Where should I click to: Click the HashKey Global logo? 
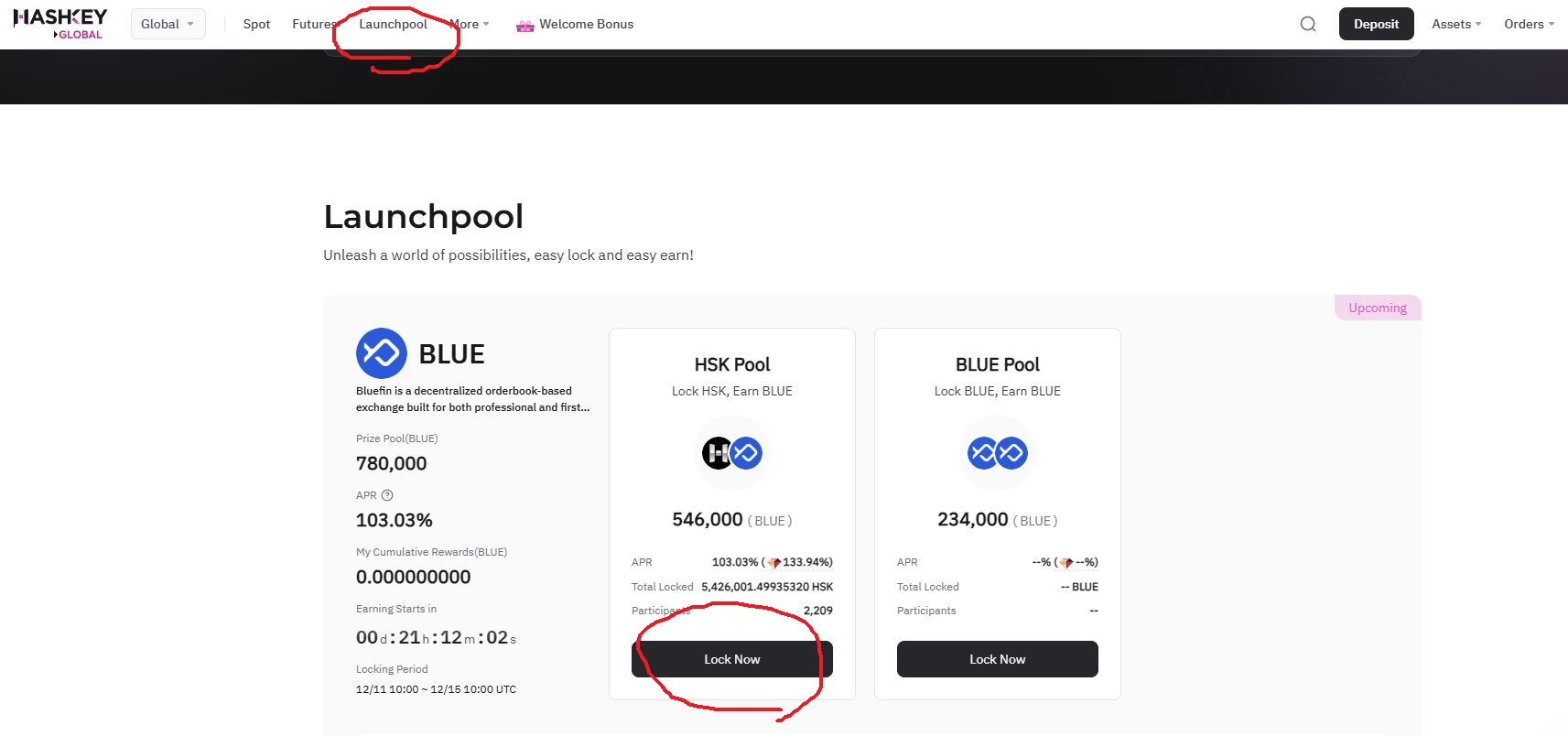(x=60, y=24)
